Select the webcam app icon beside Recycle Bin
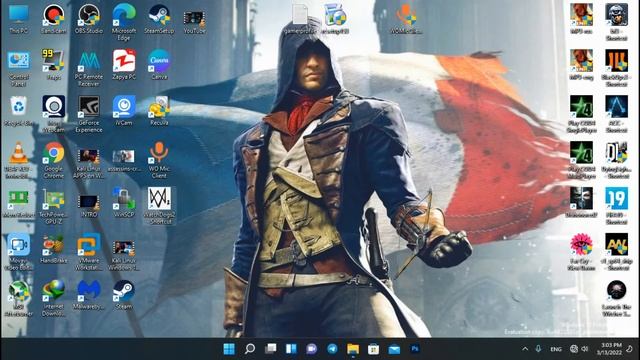 pyautogui.click(x=53, y=114)
